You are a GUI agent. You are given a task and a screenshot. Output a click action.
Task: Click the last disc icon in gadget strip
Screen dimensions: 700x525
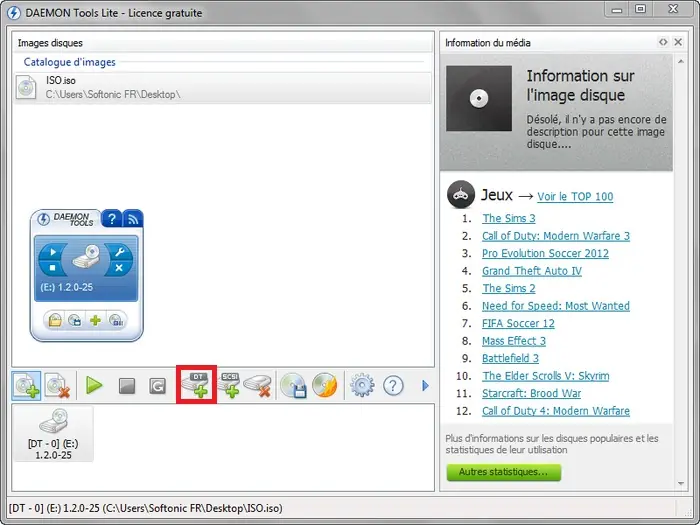(116, 320)
